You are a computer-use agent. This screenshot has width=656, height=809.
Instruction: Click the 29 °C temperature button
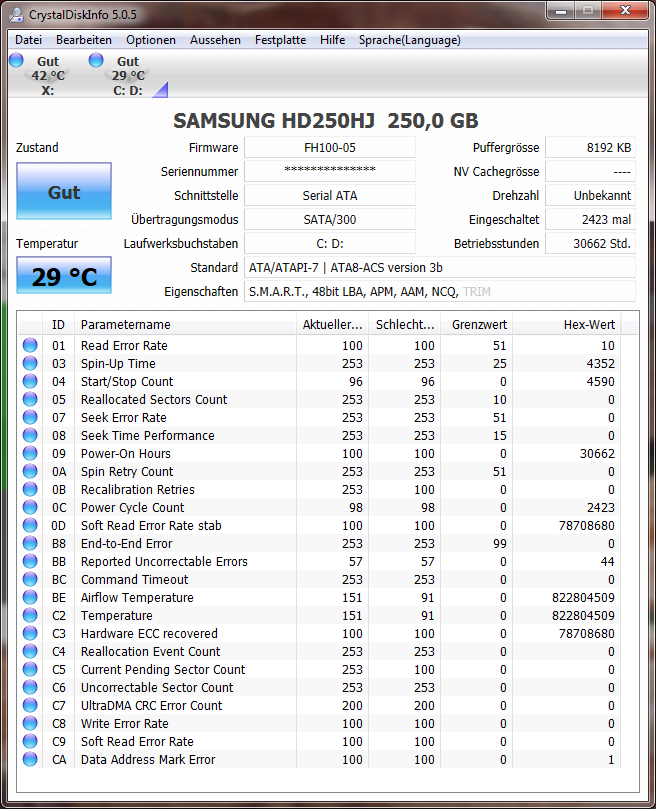(x=64, y=276)
